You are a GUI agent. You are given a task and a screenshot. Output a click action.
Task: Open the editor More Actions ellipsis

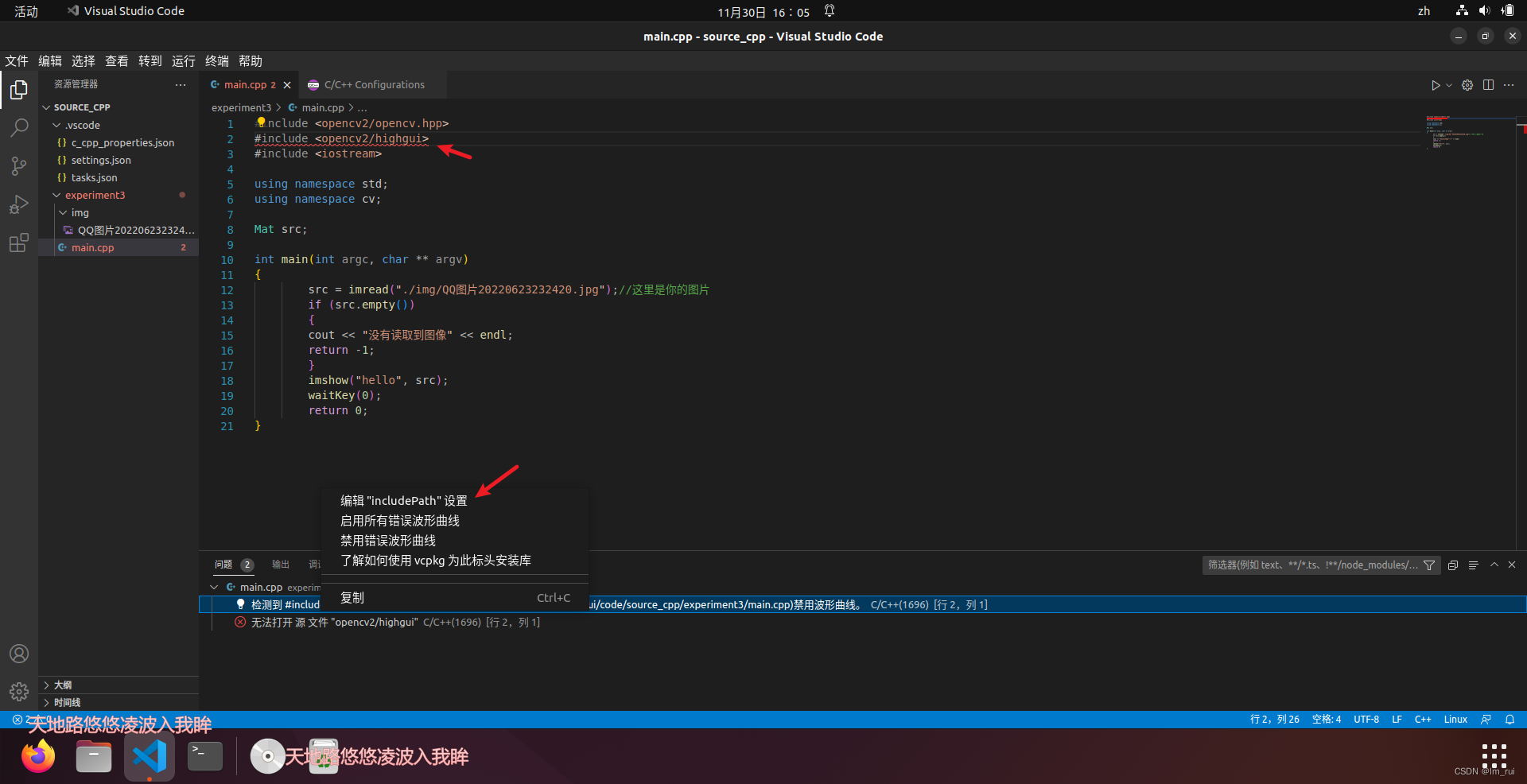point(1509,85)
